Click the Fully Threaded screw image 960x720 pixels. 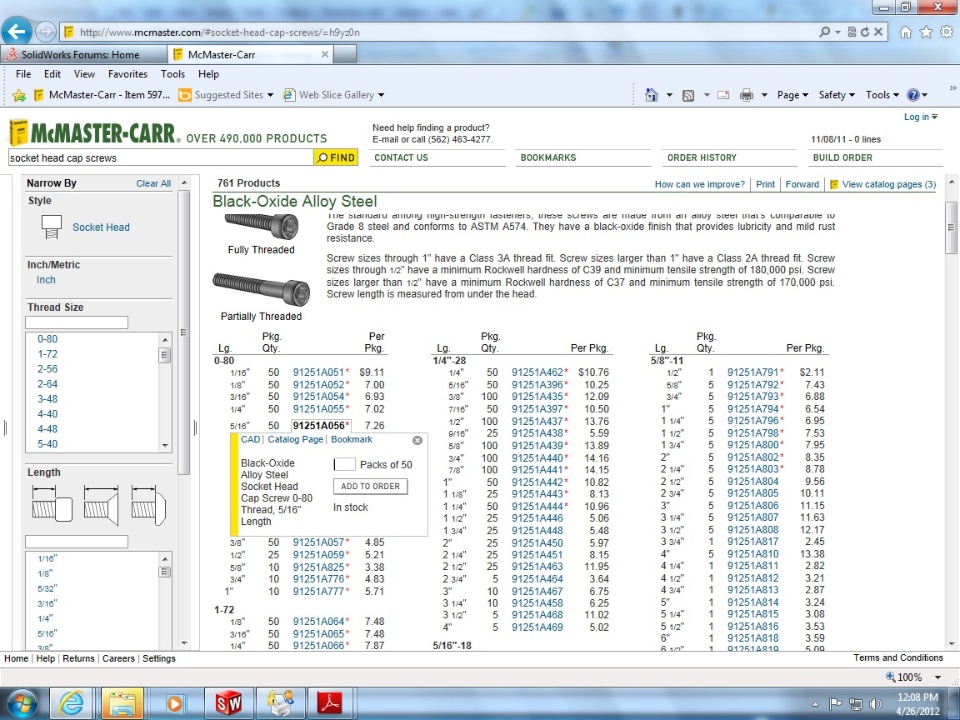point(261,226)
